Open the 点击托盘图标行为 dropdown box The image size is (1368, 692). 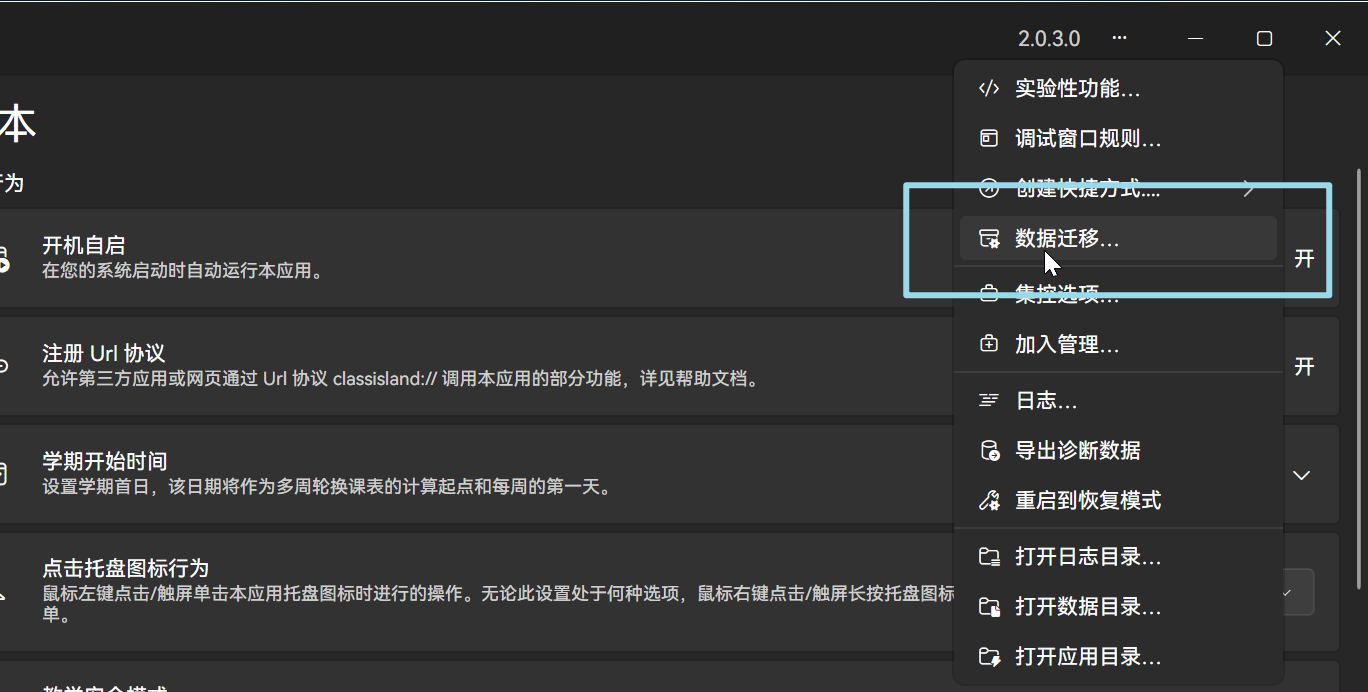pyautogui.click(x=1297, y=592)
